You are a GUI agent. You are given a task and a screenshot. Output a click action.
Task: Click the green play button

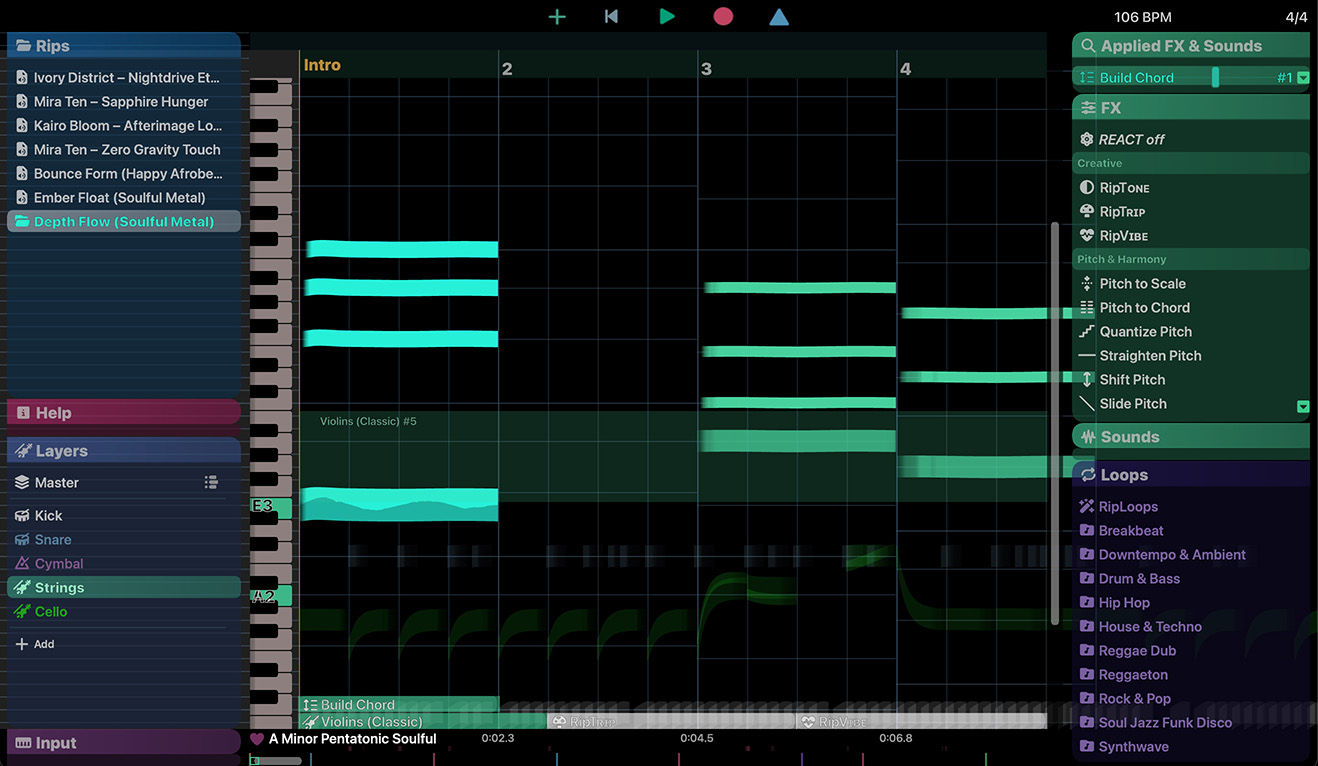(x=667, y=16)
